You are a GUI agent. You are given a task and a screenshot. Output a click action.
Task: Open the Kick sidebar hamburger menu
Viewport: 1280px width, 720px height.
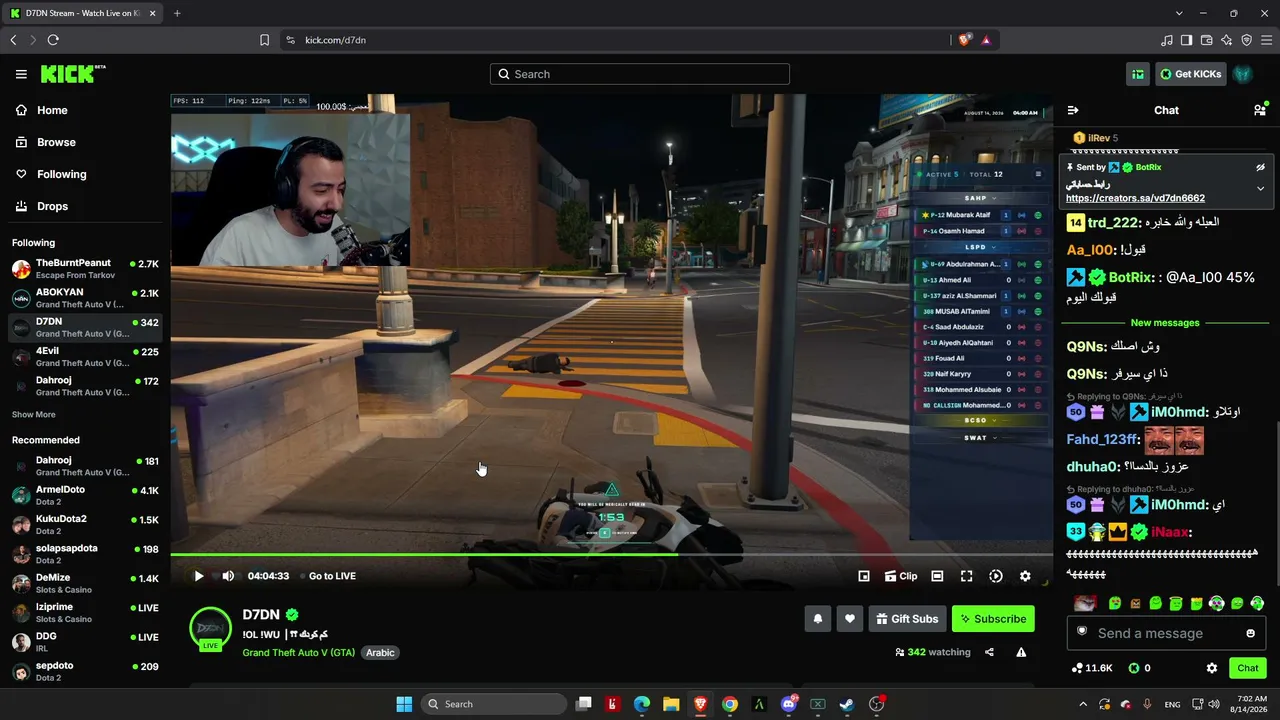pyautogui.click(x=21, y=74)
